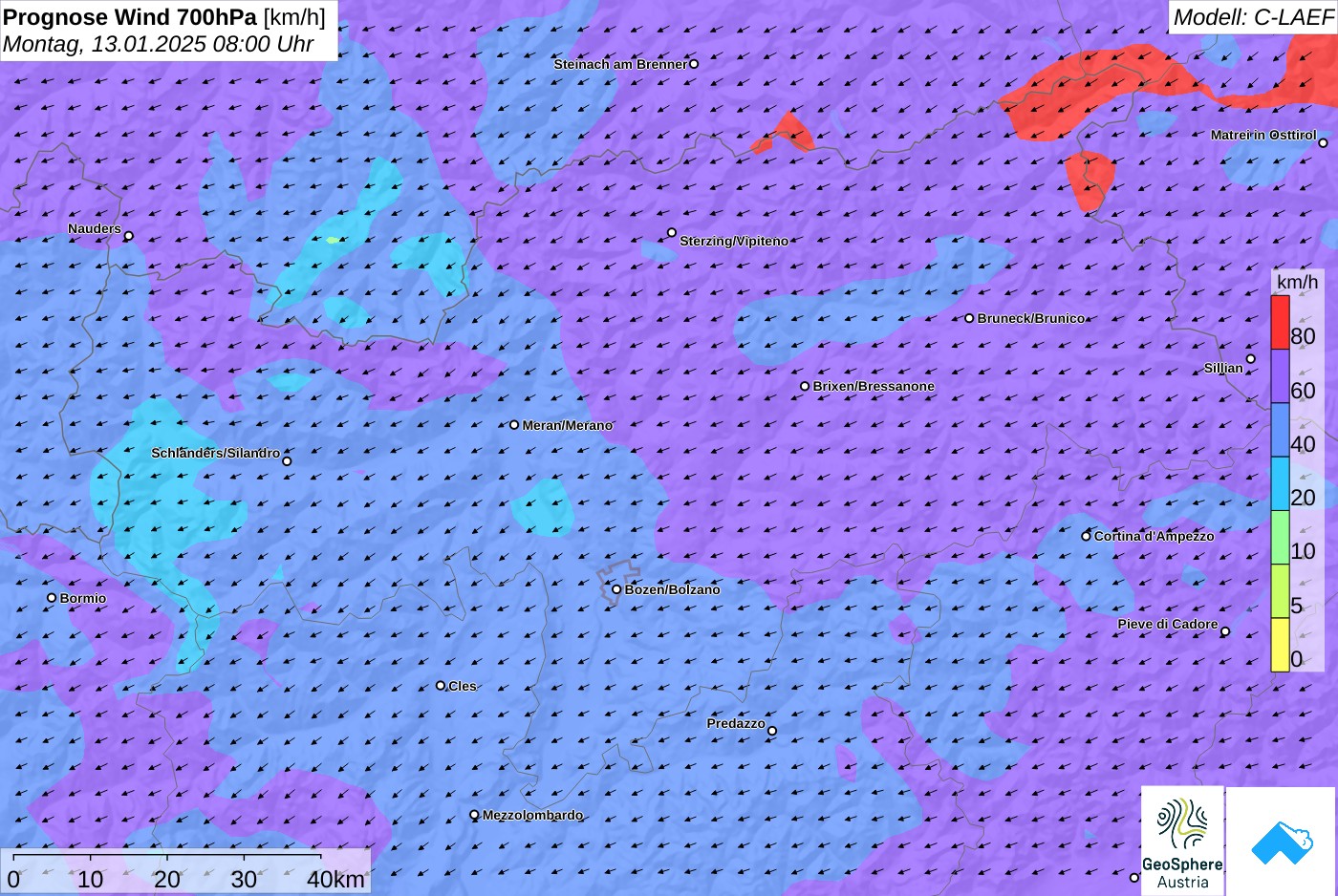
Task: Click the Nauders location marker
Action: [129, 236]
